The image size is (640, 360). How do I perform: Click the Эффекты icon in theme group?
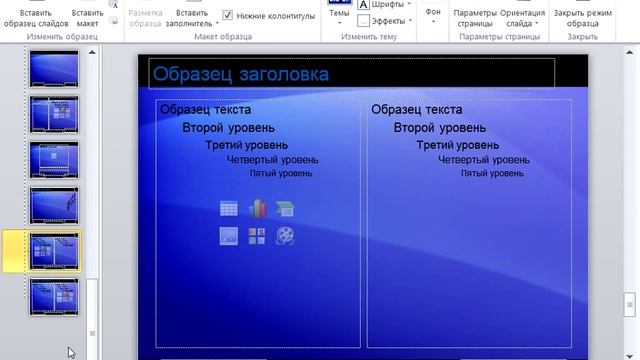pos(363,20)
